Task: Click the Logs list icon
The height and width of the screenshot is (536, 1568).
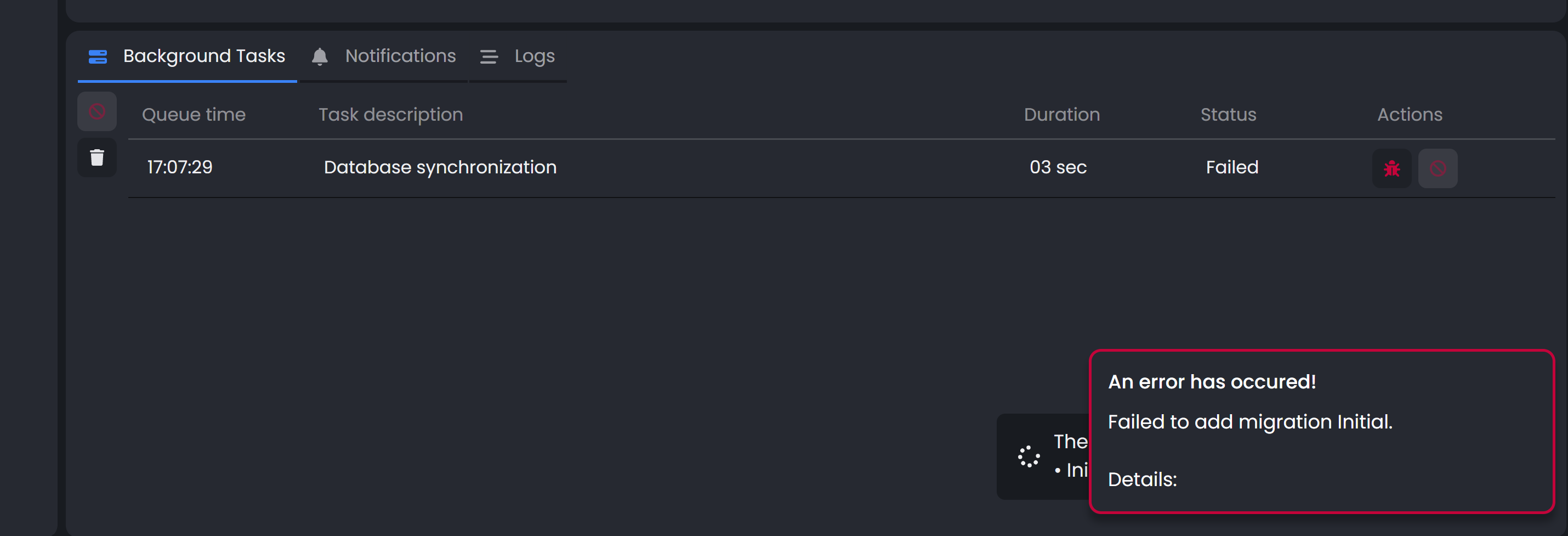Action: (x=489, y=57)
